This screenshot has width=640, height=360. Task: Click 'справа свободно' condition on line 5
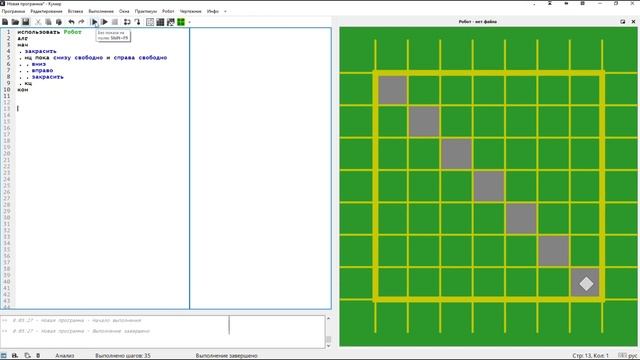coord(140,58)
